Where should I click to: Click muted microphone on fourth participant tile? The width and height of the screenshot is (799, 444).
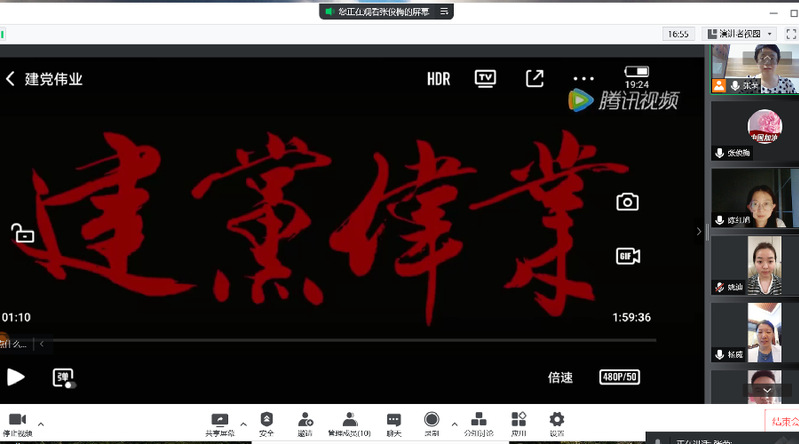pyautogui.click(x=720, y=287)
